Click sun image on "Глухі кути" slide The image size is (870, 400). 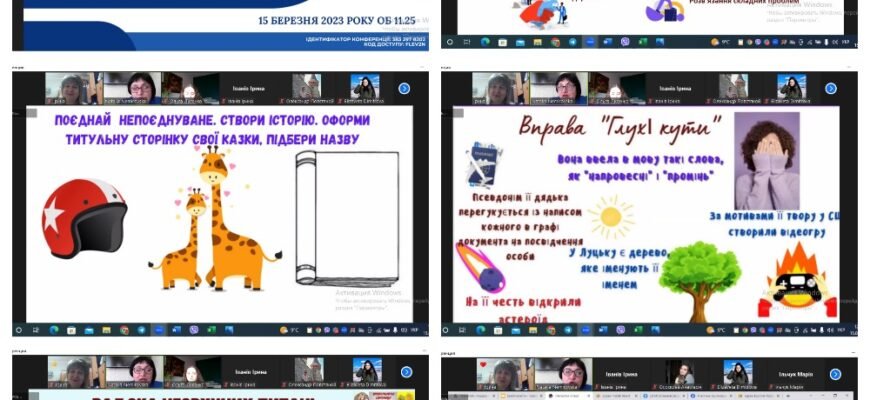click(611, 216)
